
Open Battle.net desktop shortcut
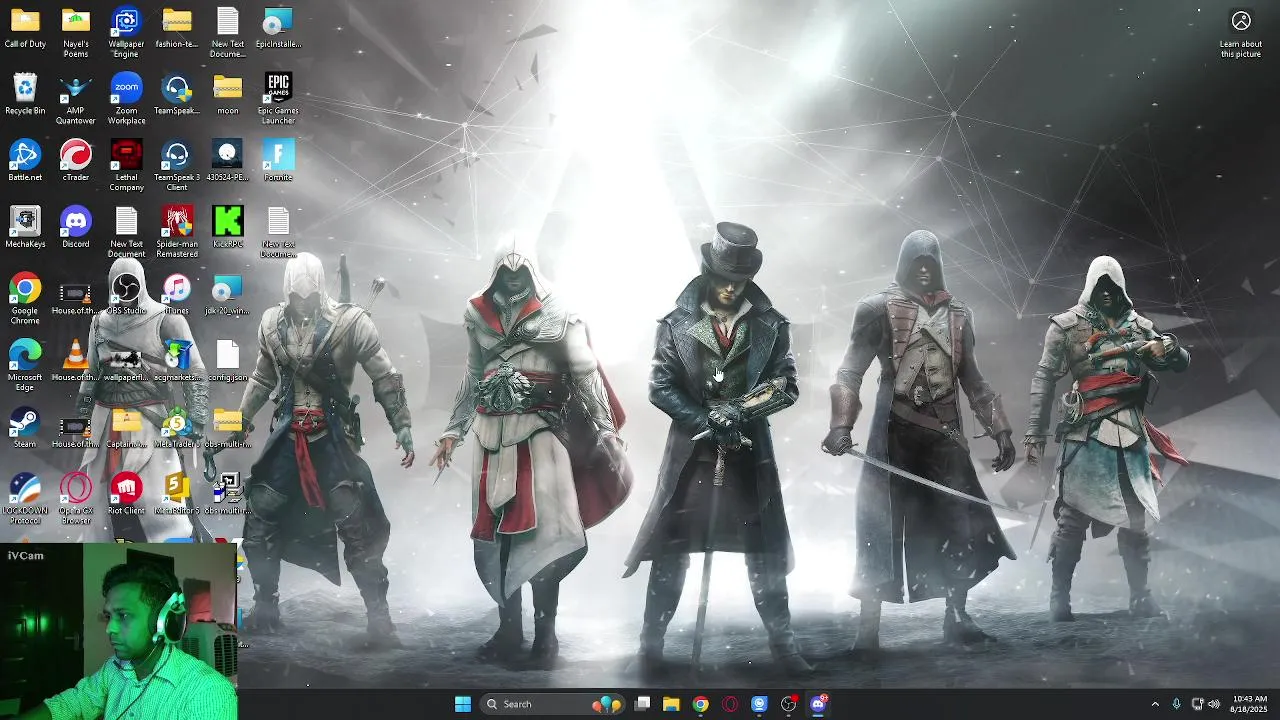[x=25, y=161]
